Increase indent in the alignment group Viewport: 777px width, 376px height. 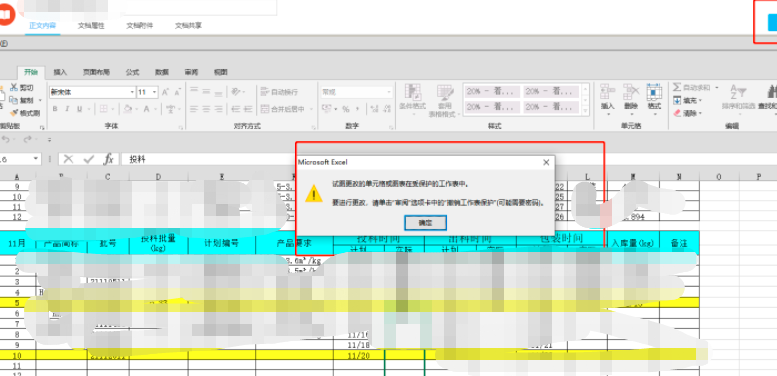point(248,109)
